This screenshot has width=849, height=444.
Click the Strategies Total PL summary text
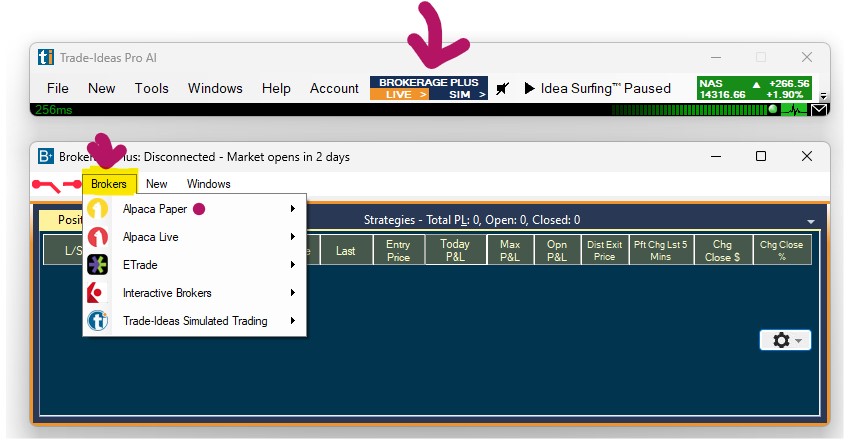[x=472, y=220]
